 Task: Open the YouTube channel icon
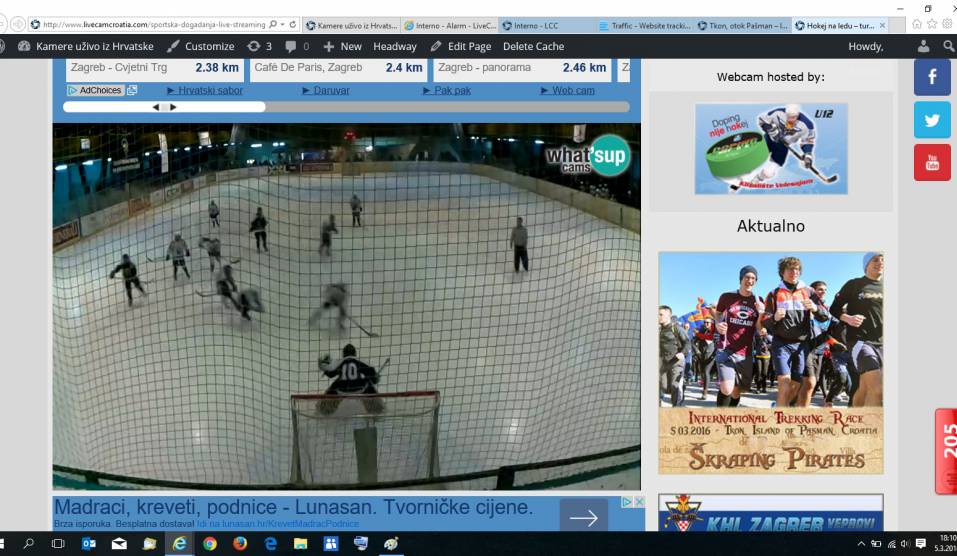pyautogui.click(x=932, y=162)
